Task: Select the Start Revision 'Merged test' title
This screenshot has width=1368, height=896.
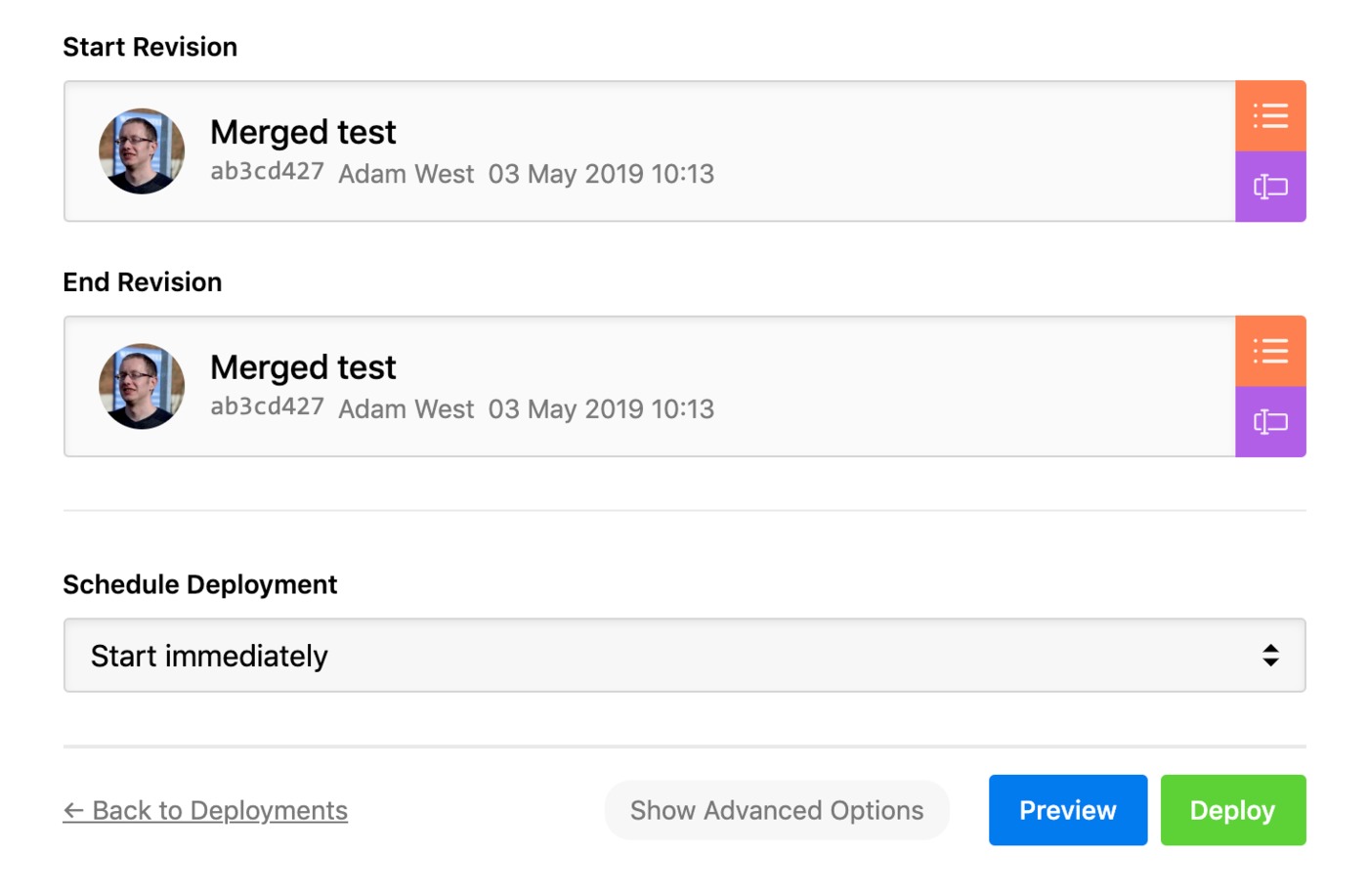Action: (x=303, y=132)
